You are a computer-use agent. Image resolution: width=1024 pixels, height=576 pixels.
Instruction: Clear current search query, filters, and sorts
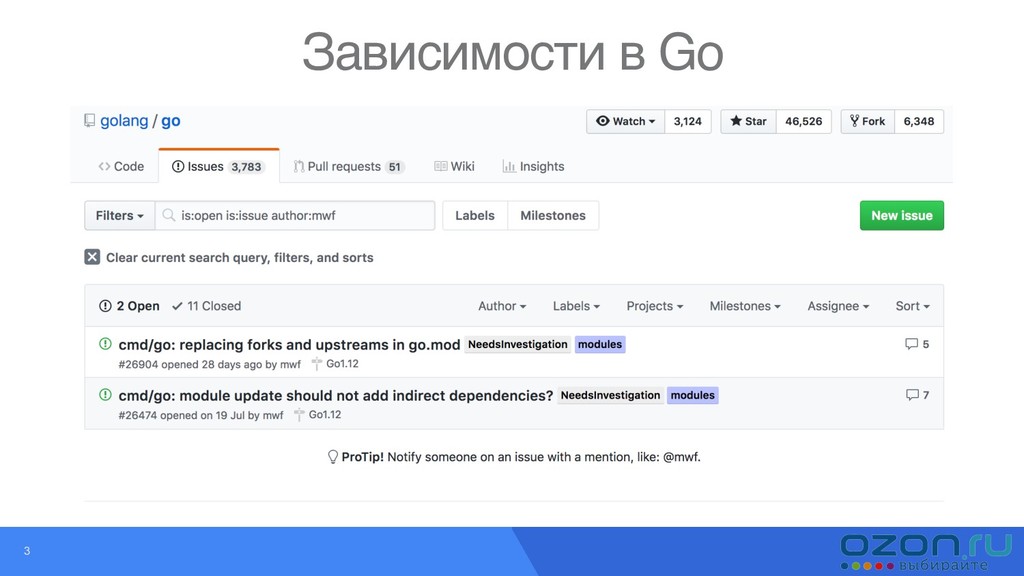click(x=229, y=257)
